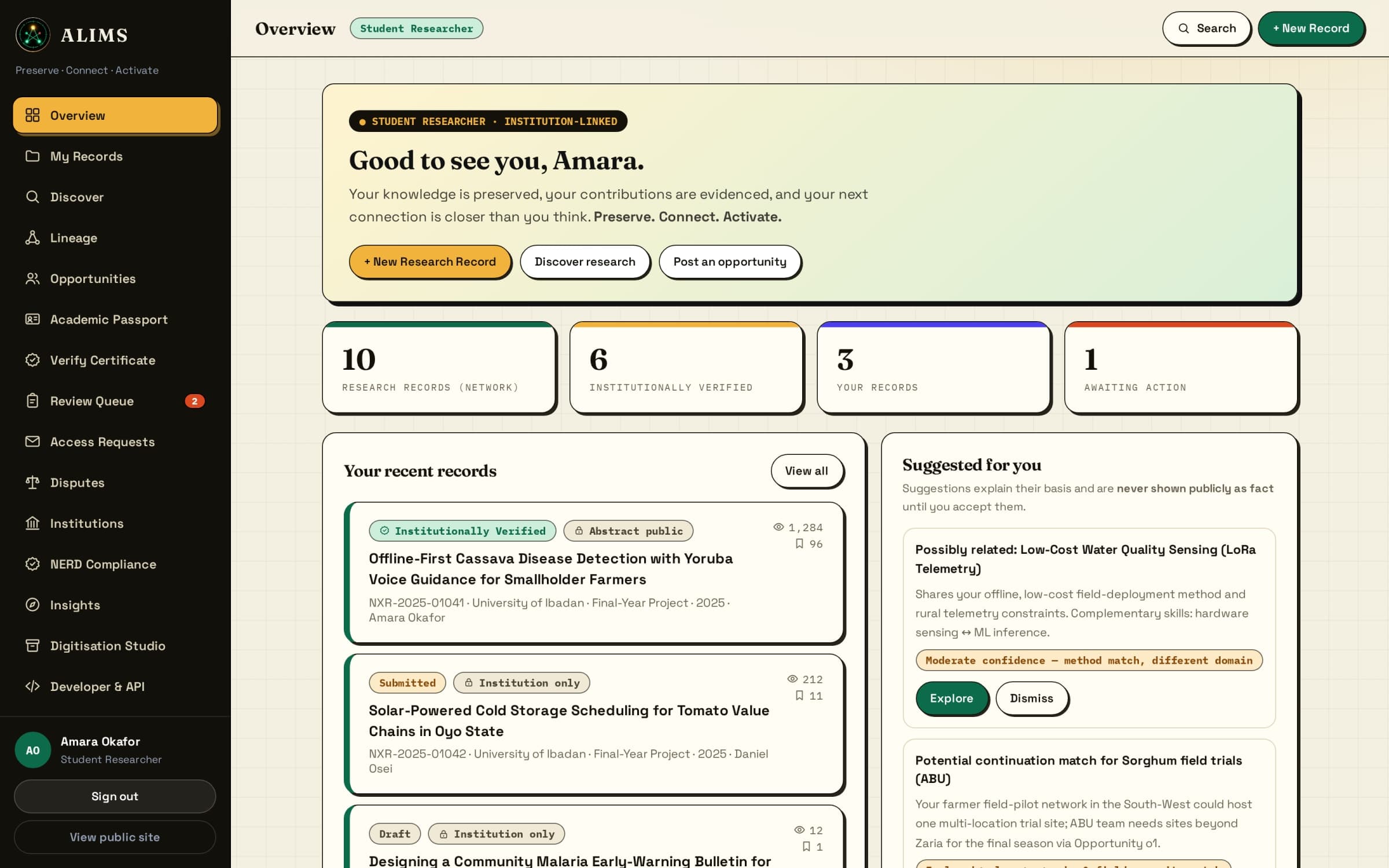1389x868 pixels.
Task: Click the Lineage node icon
Action: click(32, 238)
